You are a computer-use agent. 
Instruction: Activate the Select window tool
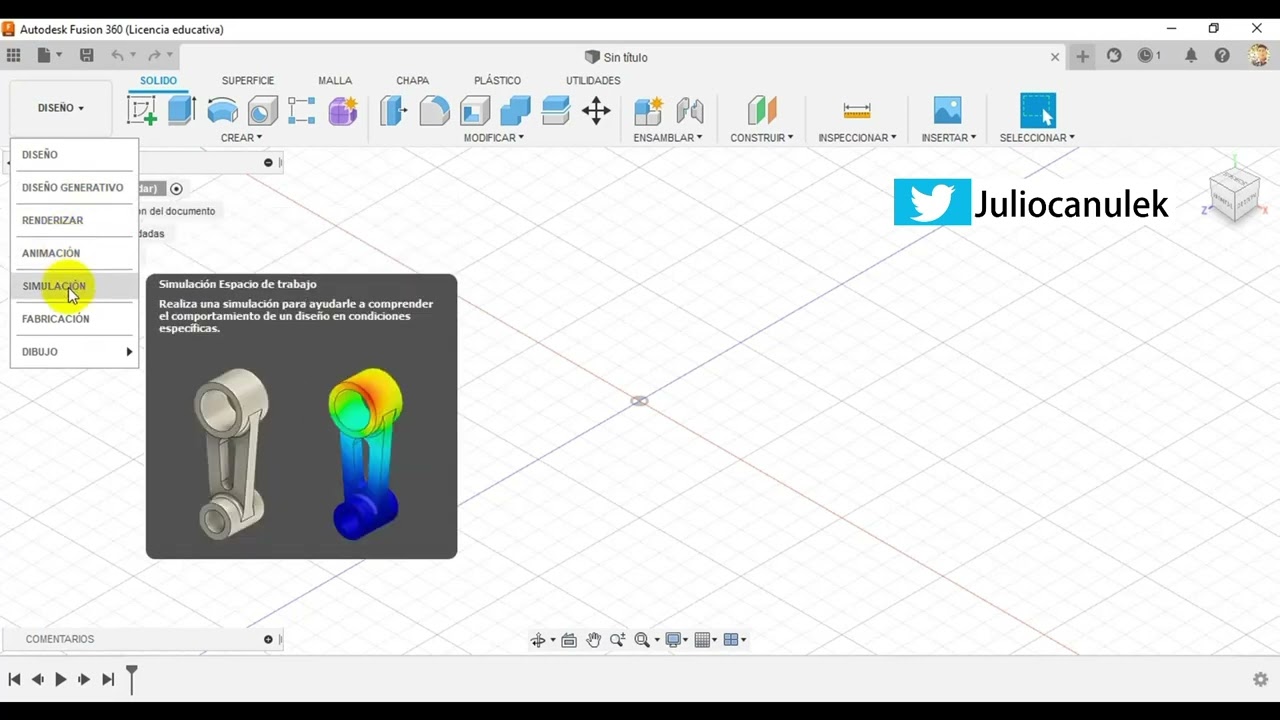[1038, 110]
